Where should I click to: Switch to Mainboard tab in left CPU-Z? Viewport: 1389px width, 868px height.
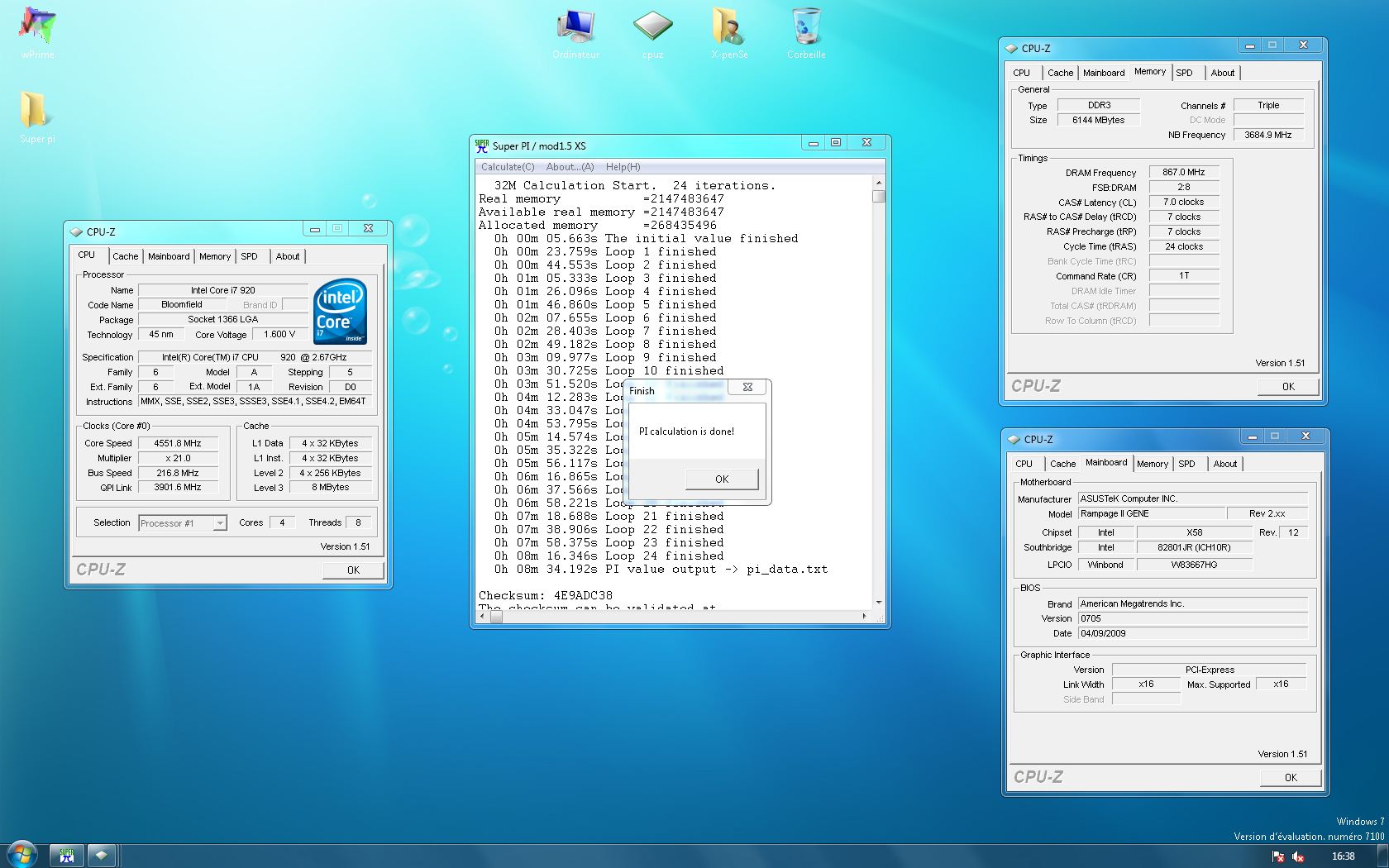(x=169, y=256)
